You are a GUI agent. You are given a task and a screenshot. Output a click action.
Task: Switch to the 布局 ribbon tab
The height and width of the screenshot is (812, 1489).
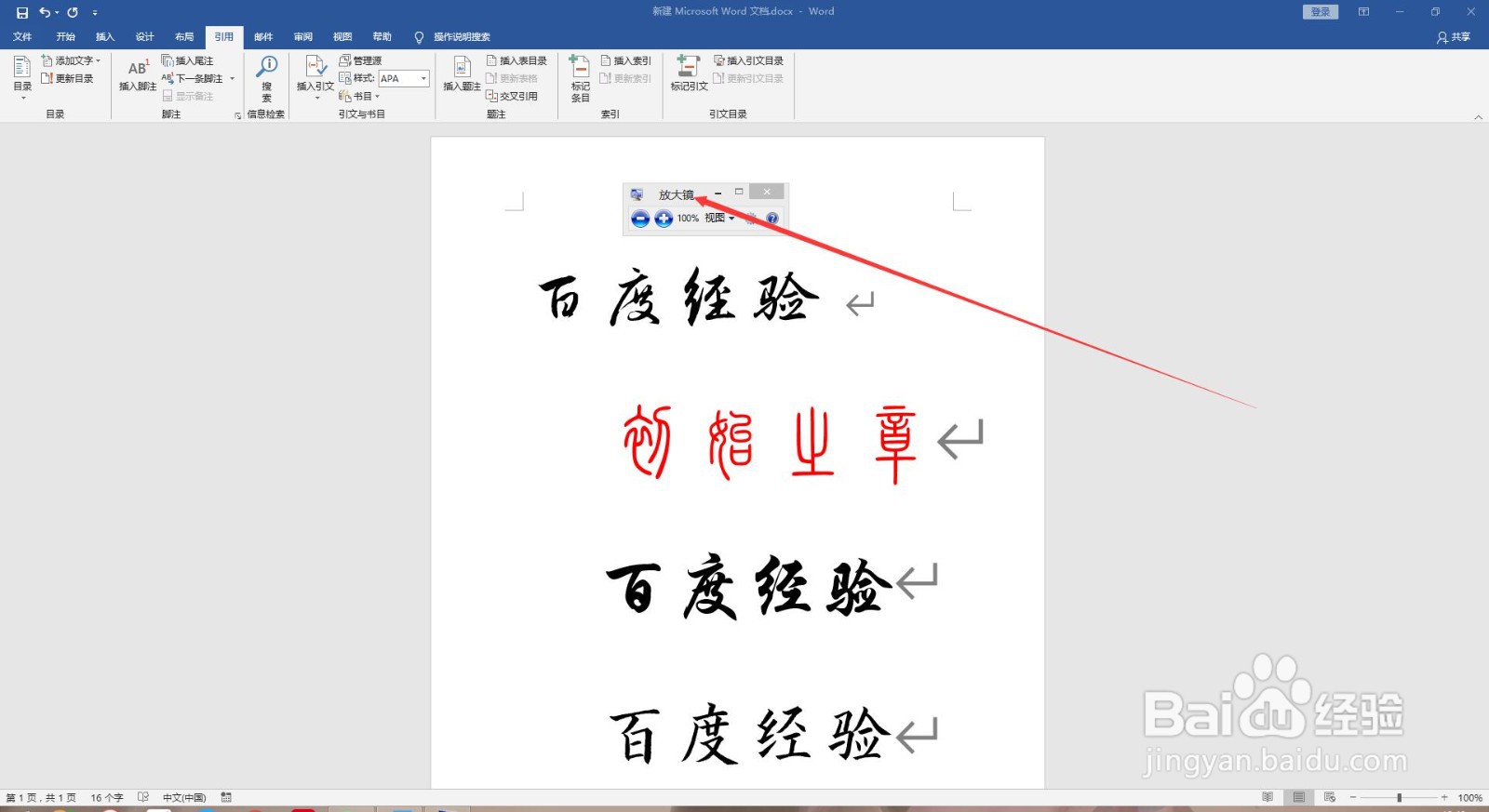(x=184, y=37)
